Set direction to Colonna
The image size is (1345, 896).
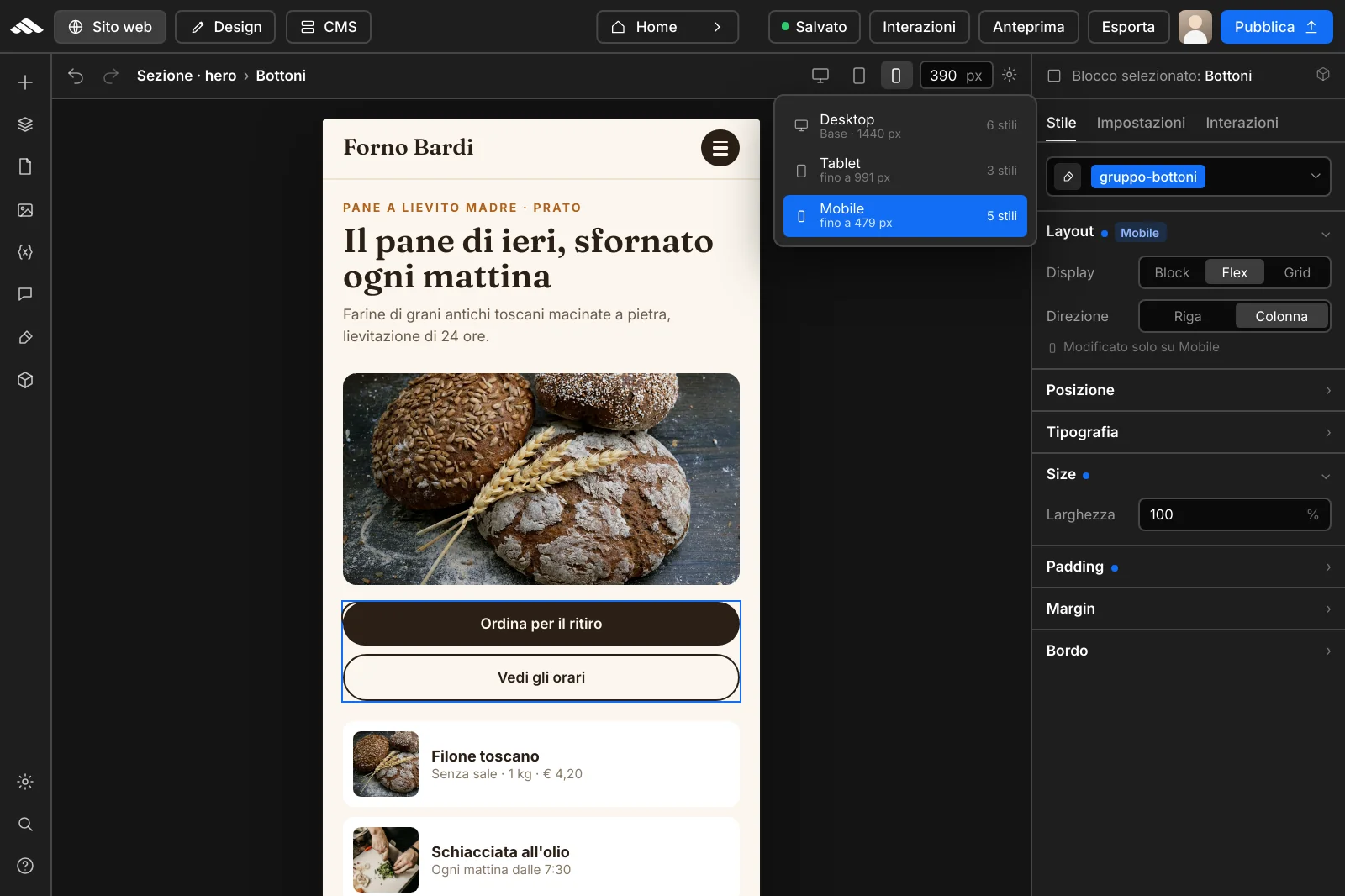point(1282,316)
